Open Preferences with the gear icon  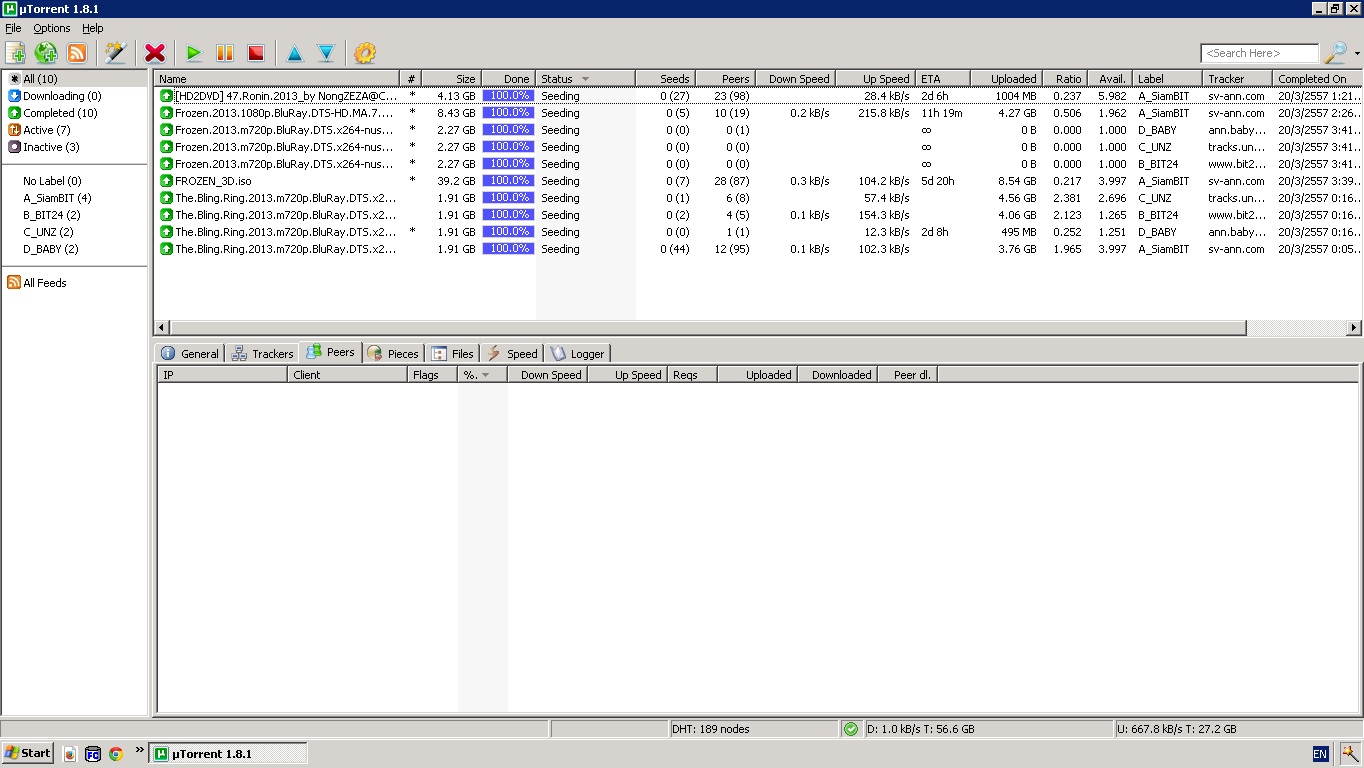click(x=365, y=53)
